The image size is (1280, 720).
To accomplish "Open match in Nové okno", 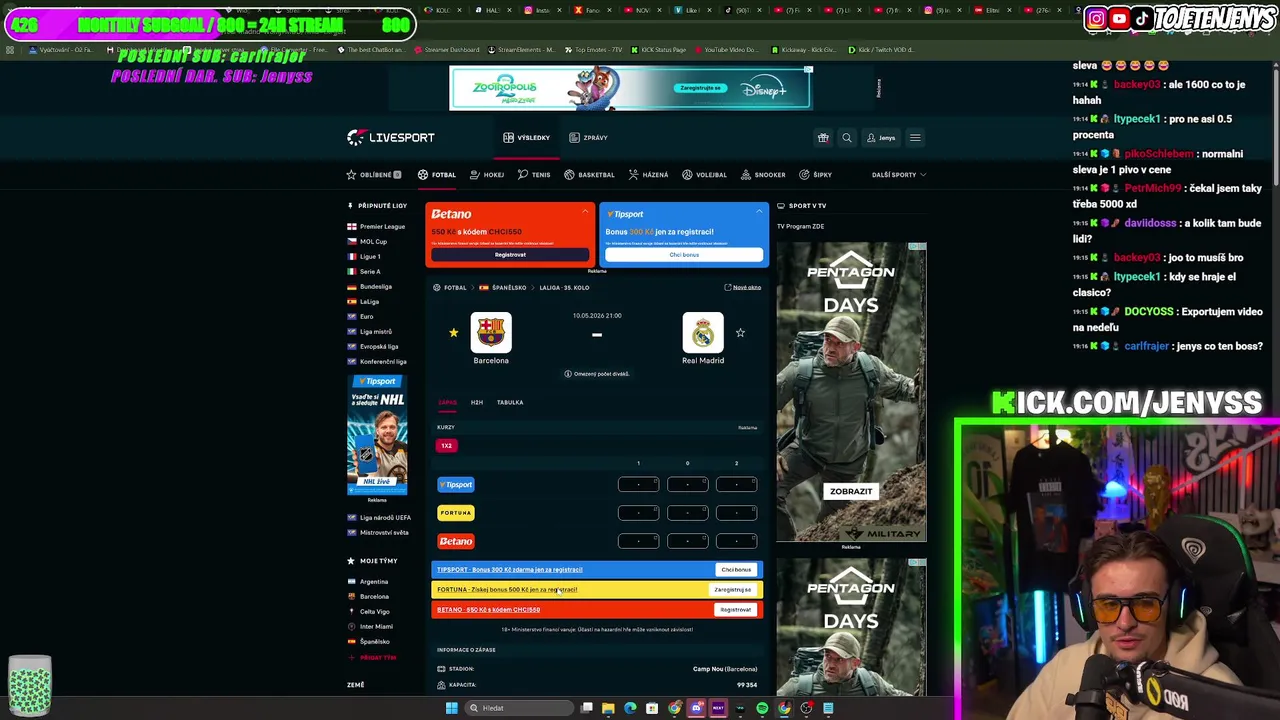I will coord(742,288).
